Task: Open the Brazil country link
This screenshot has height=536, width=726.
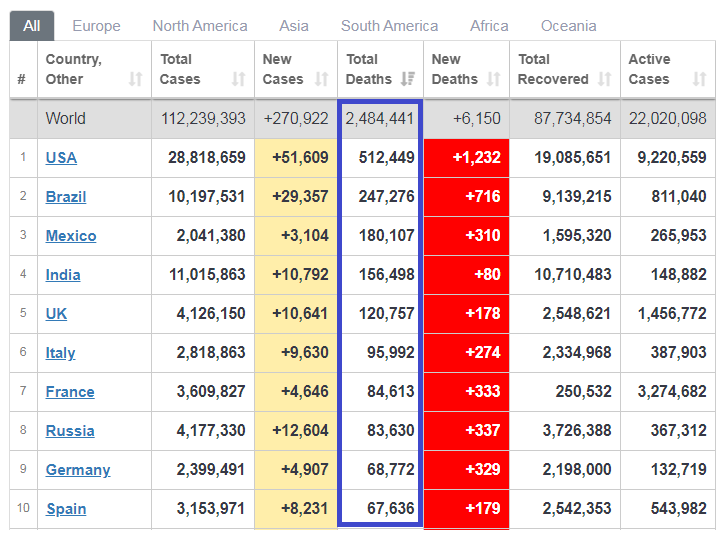Action: [x=66, y=197]
